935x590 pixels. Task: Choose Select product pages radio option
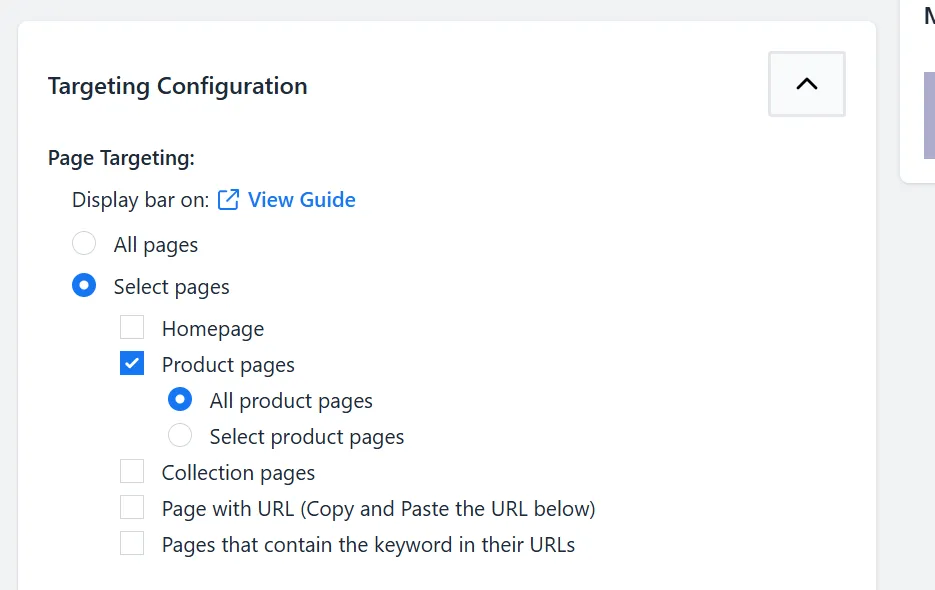180,435
